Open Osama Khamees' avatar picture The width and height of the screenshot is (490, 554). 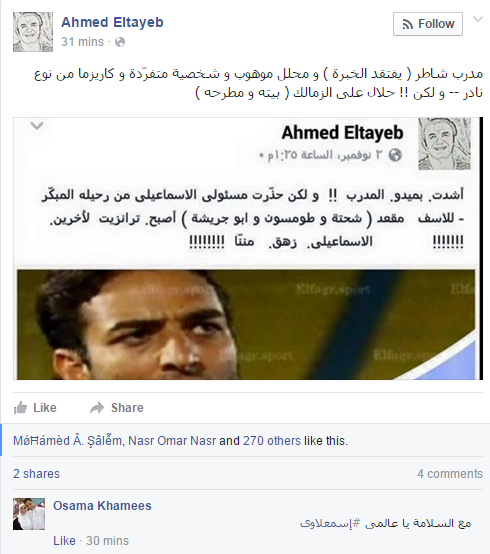[29, 514]
